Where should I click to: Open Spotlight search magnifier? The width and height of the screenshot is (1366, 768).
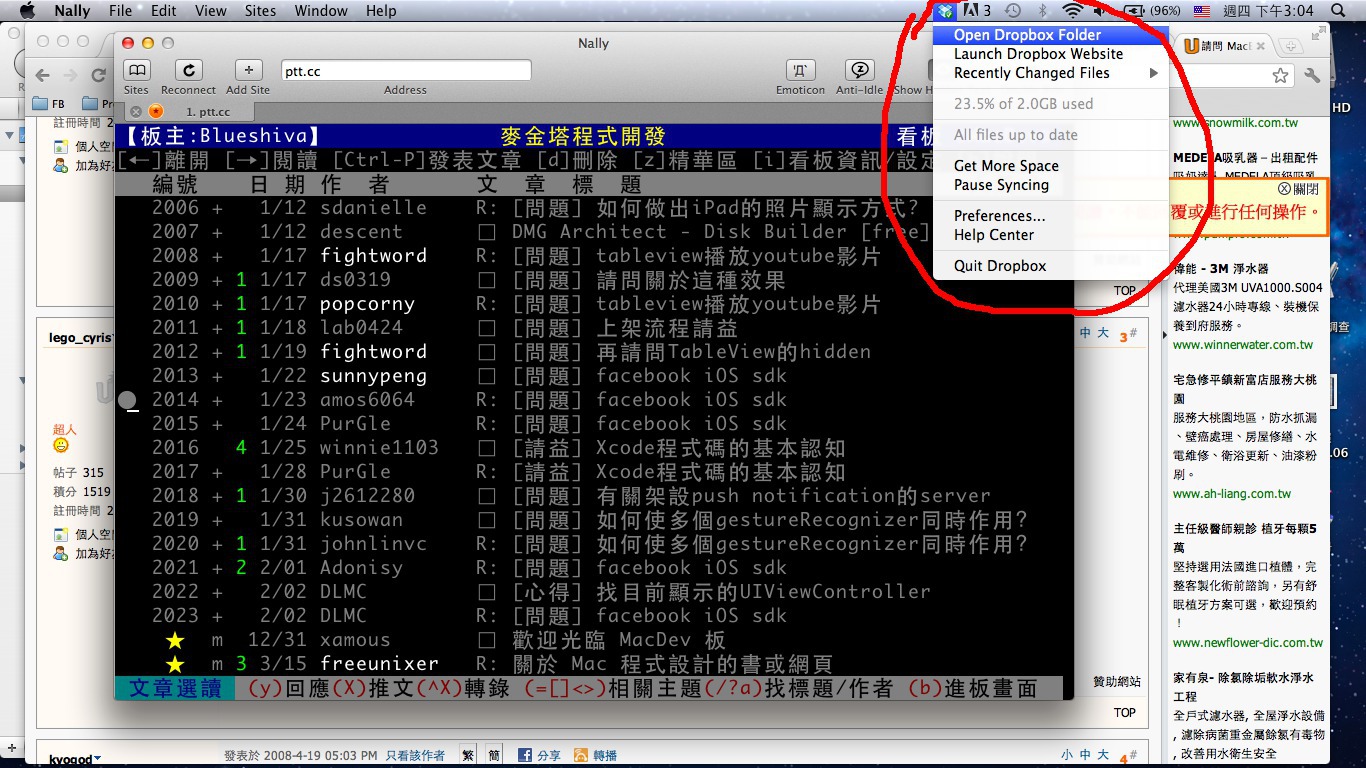click(x=1339, y=11)
